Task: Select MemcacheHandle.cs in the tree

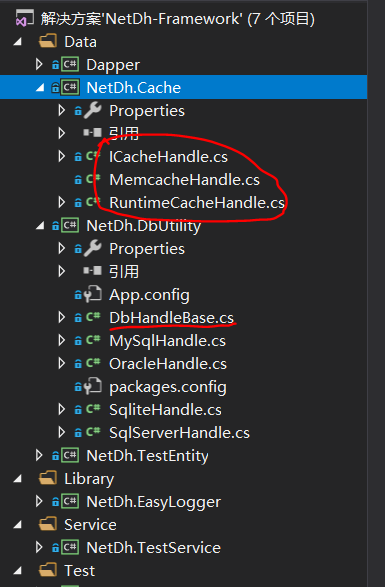Action: [x=184, y=180]
